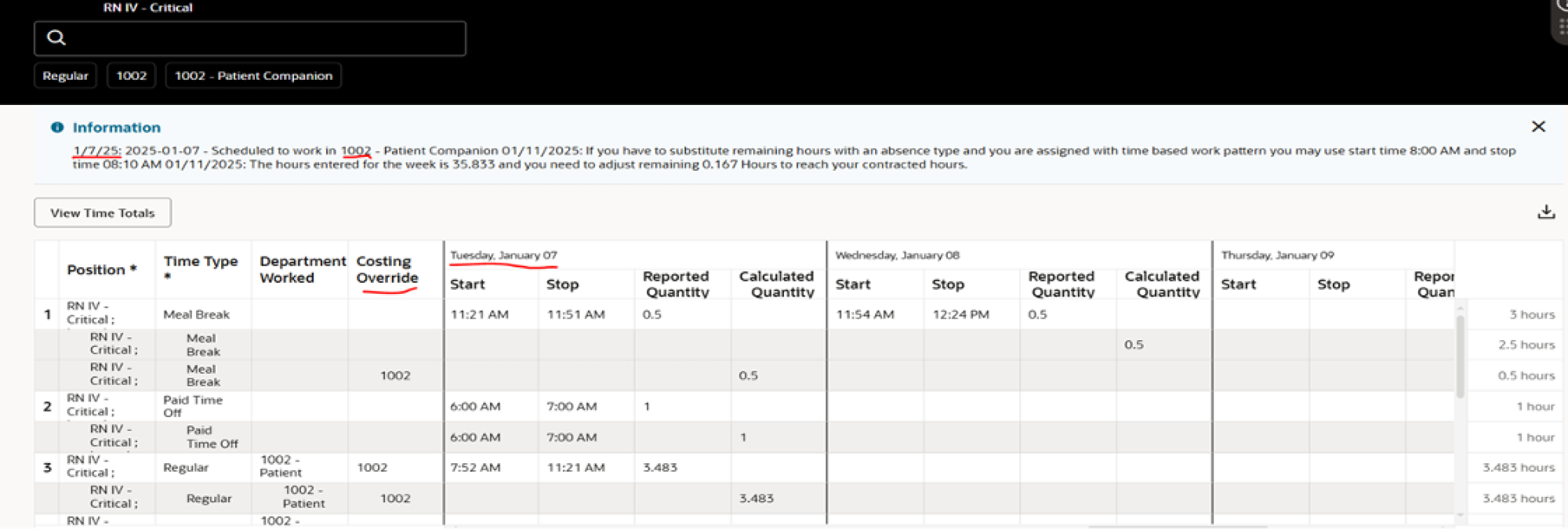Click the RN IV - Critical title
1568x529 pixels.
point(147,8)
